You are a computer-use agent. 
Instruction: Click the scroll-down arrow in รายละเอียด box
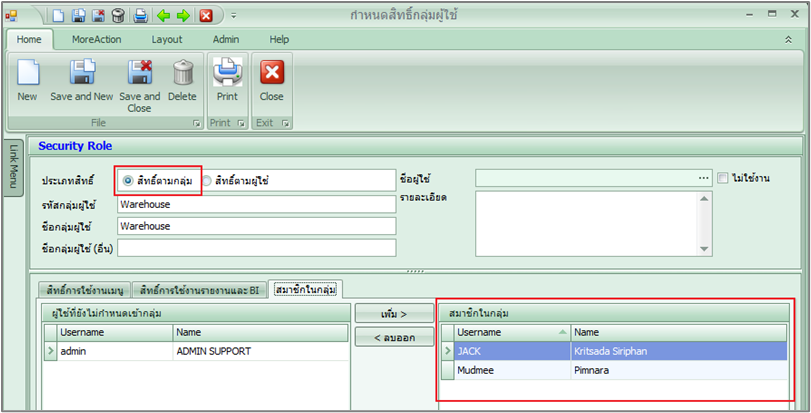[704, 249]
